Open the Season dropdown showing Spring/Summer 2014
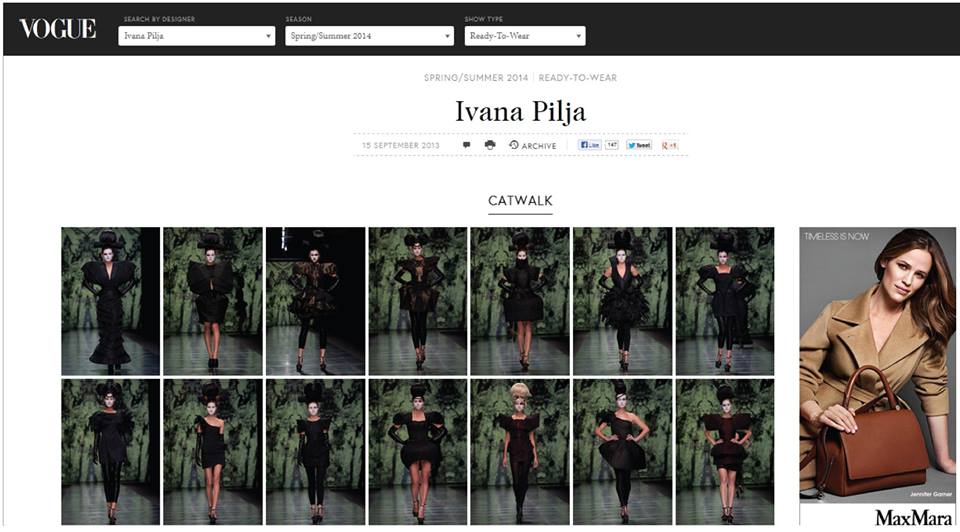The height and width of the screenshot is (532, 960). coord(369,36)
